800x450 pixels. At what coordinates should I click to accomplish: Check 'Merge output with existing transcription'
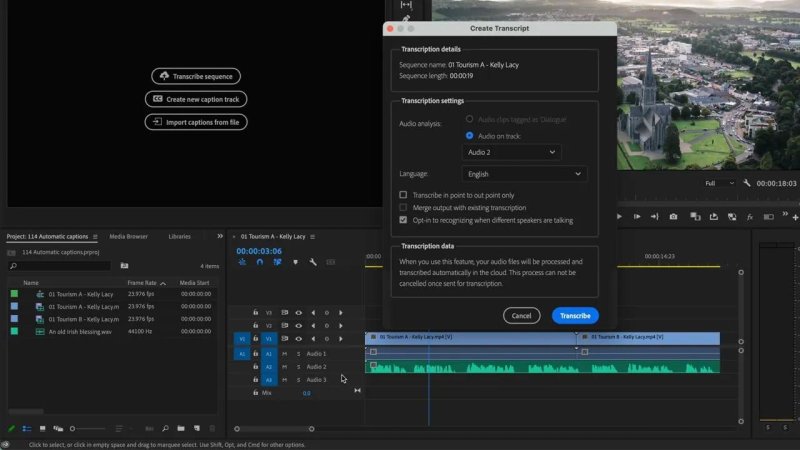click(403, 208)
